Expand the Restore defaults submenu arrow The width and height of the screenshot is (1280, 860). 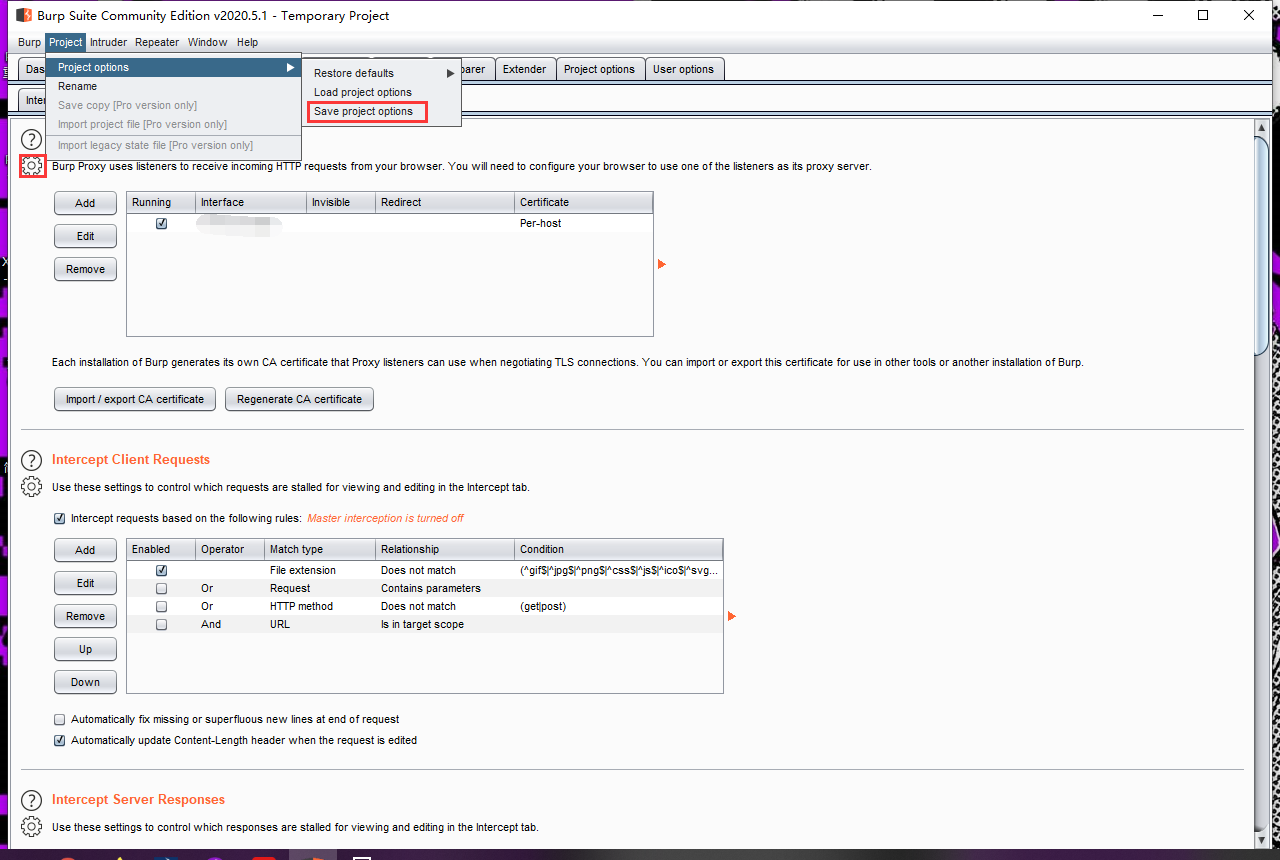coord(451,73)
